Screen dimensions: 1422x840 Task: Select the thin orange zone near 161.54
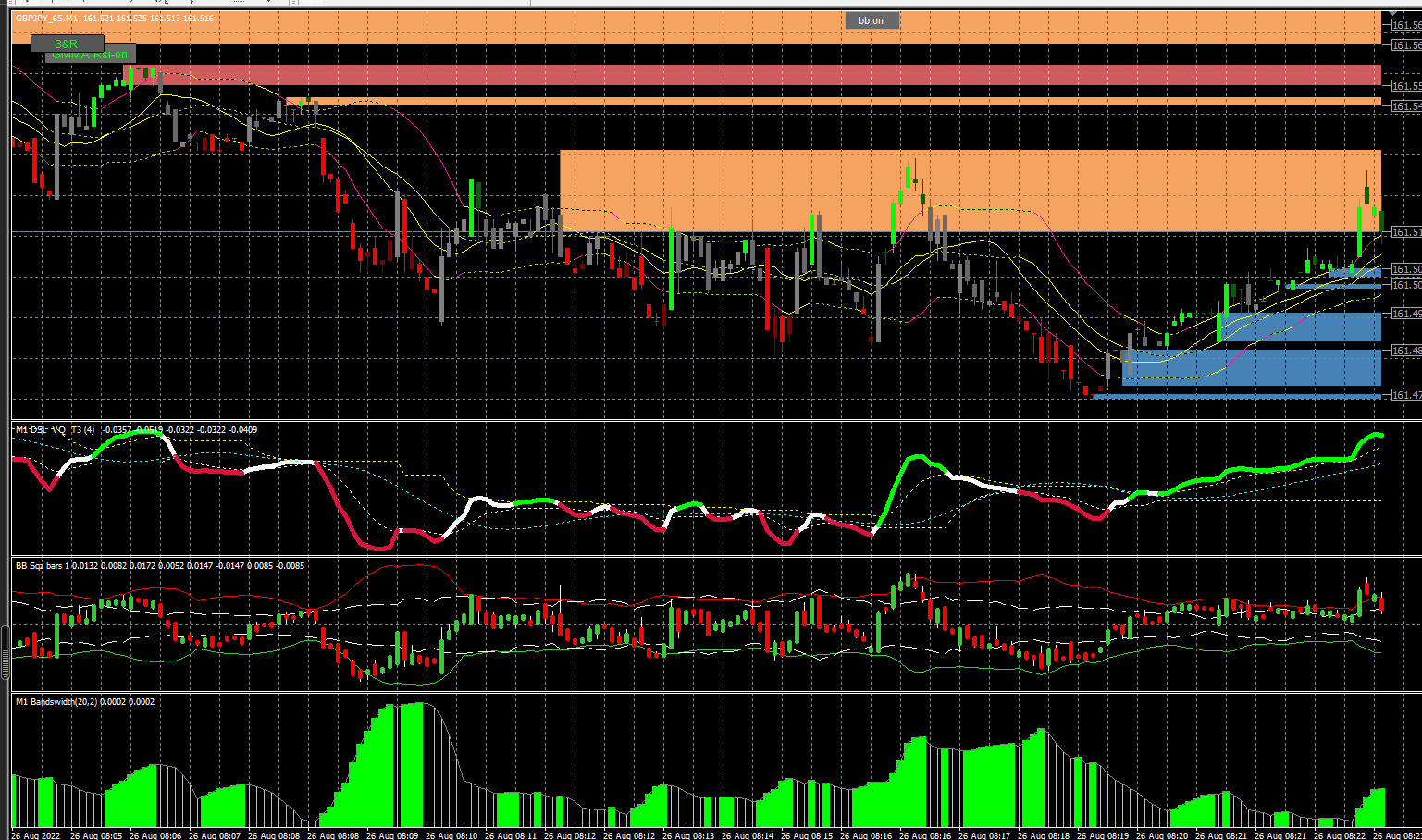tap(833, 102)
